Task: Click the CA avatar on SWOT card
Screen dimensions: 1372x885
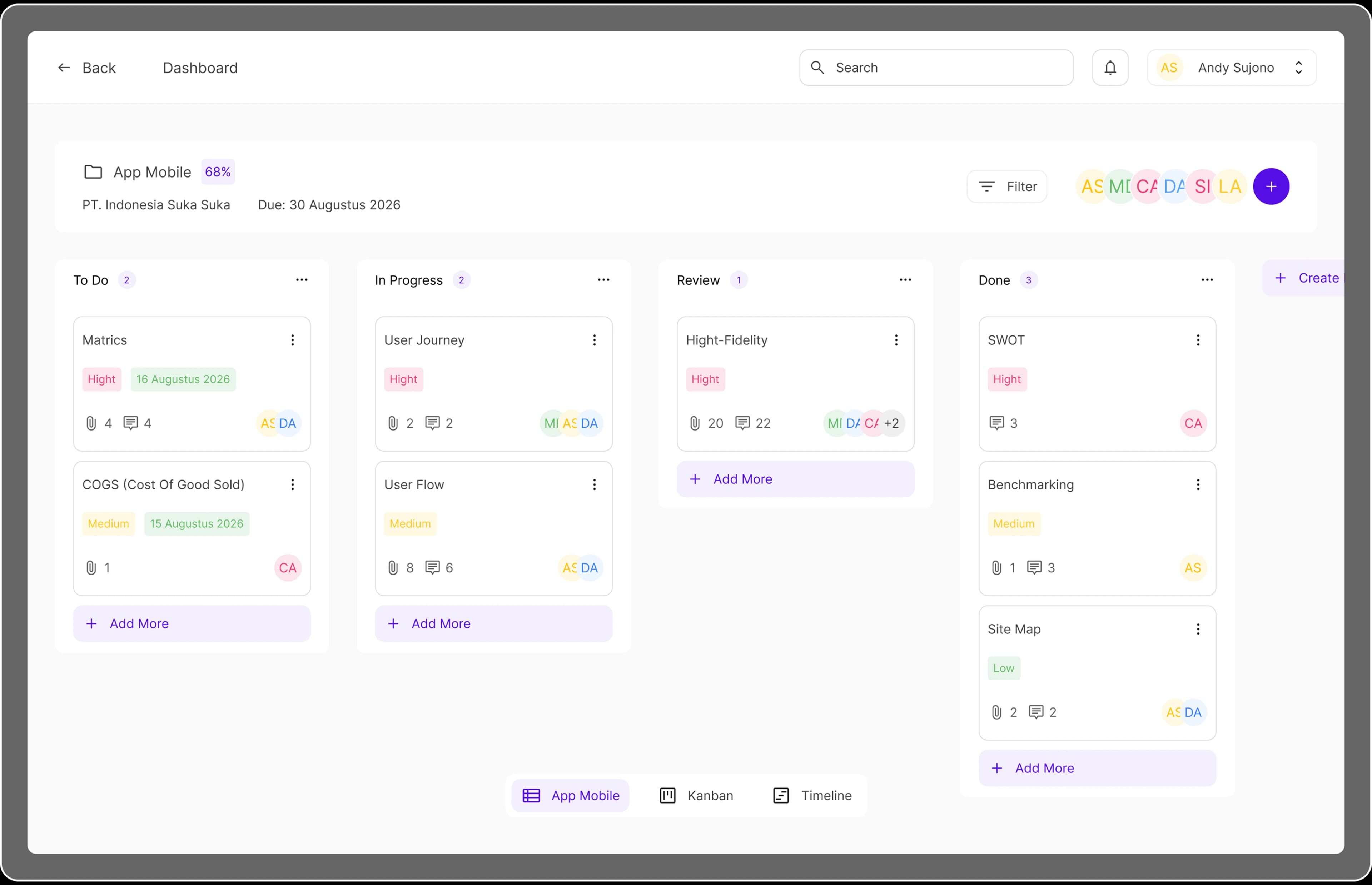Action: [1193, 423]
